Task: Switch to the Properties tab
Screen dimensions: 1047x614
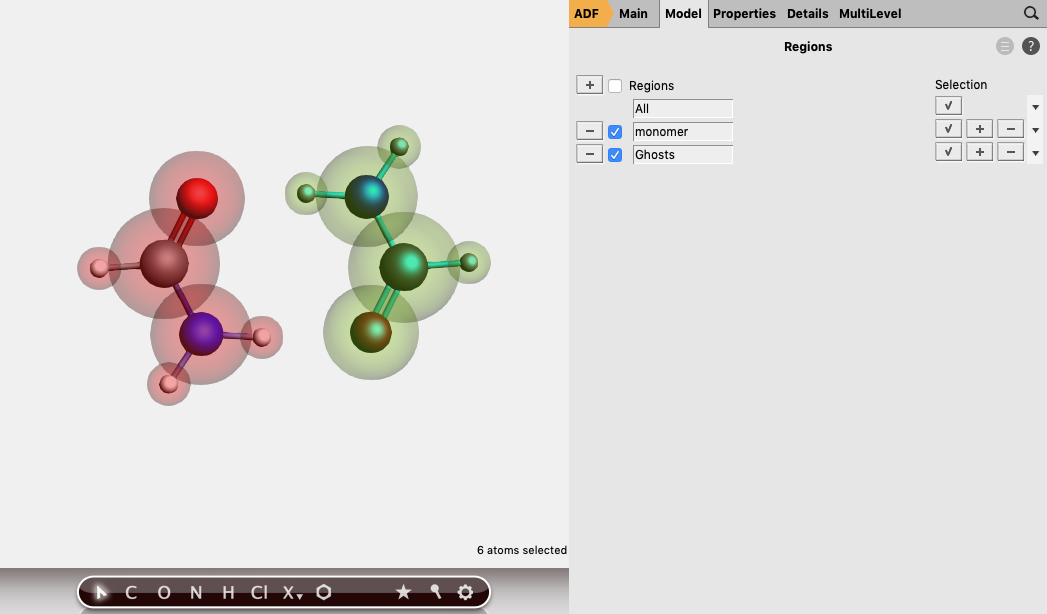Action: pos(743,13)
